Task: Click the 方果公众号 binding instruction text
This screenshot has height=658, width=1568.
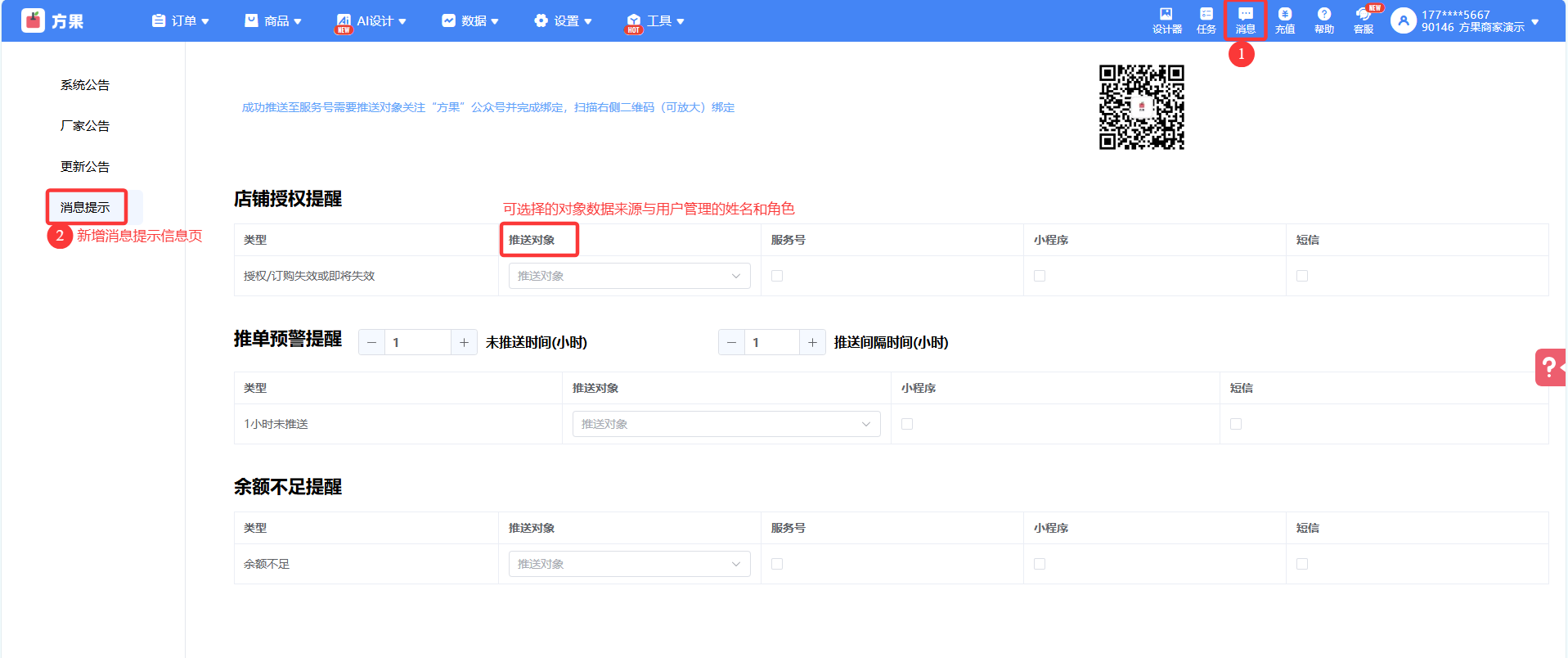Action: click(488, 107)
